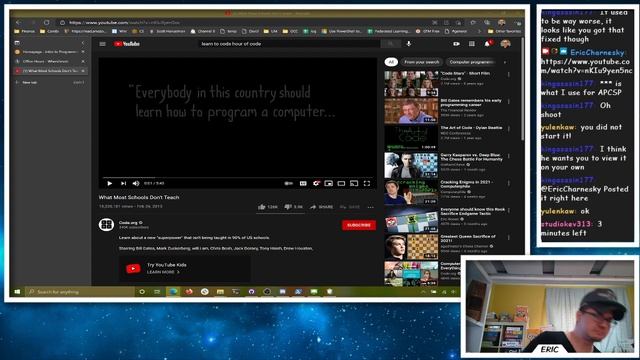
Task: Select From your search chip
Action: point(422,62)
